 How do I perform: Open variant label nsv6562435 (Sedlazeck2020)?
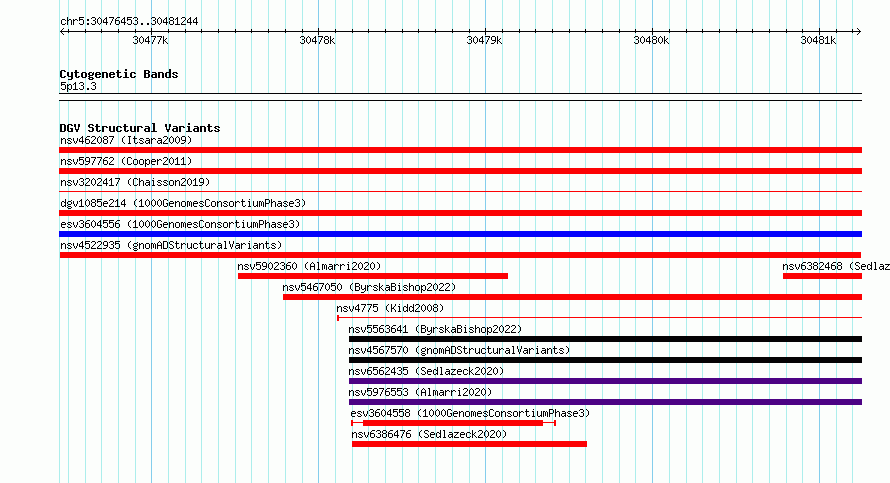point(426,371)
